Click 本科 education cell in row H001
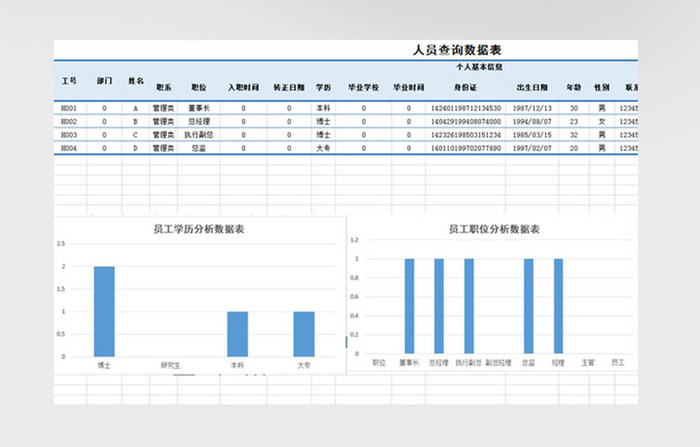 coord(323,108)
